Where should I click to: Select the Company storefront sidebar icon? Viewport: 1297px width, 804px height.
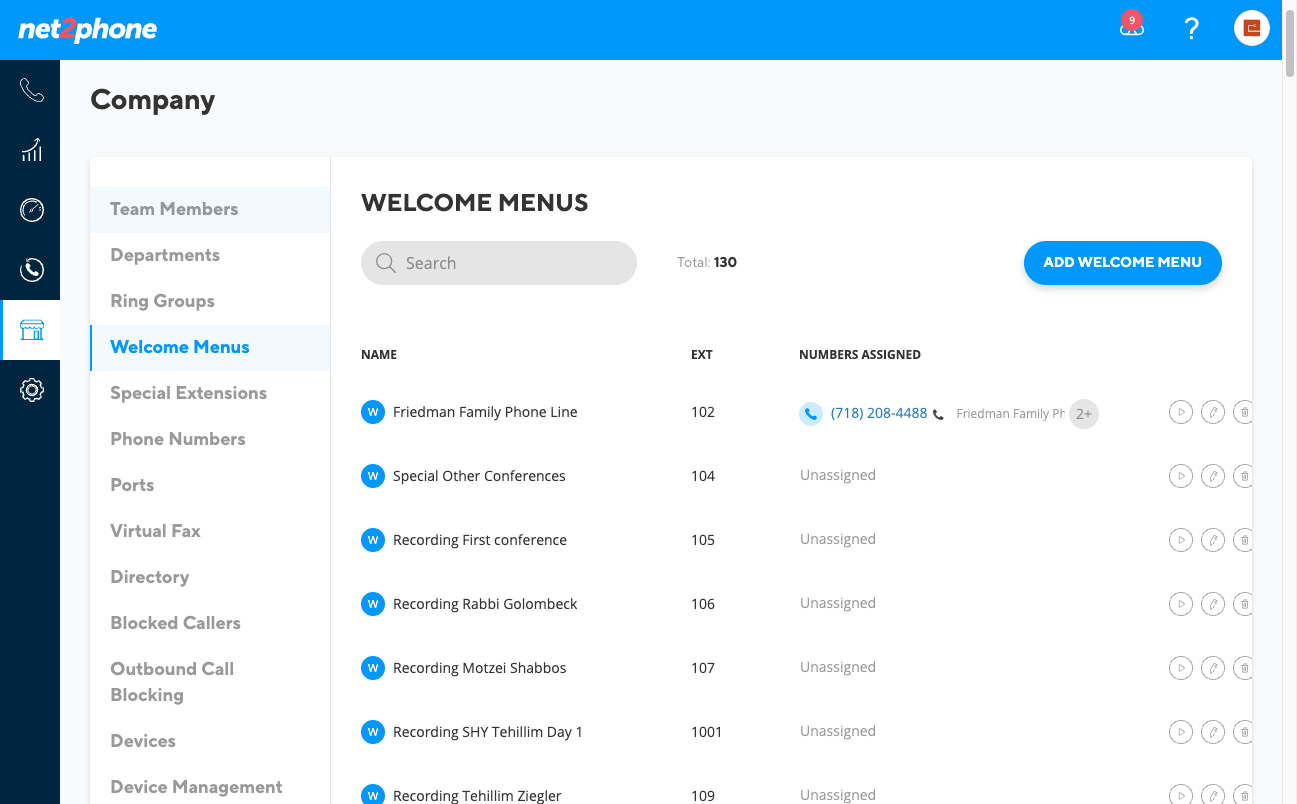31,330
